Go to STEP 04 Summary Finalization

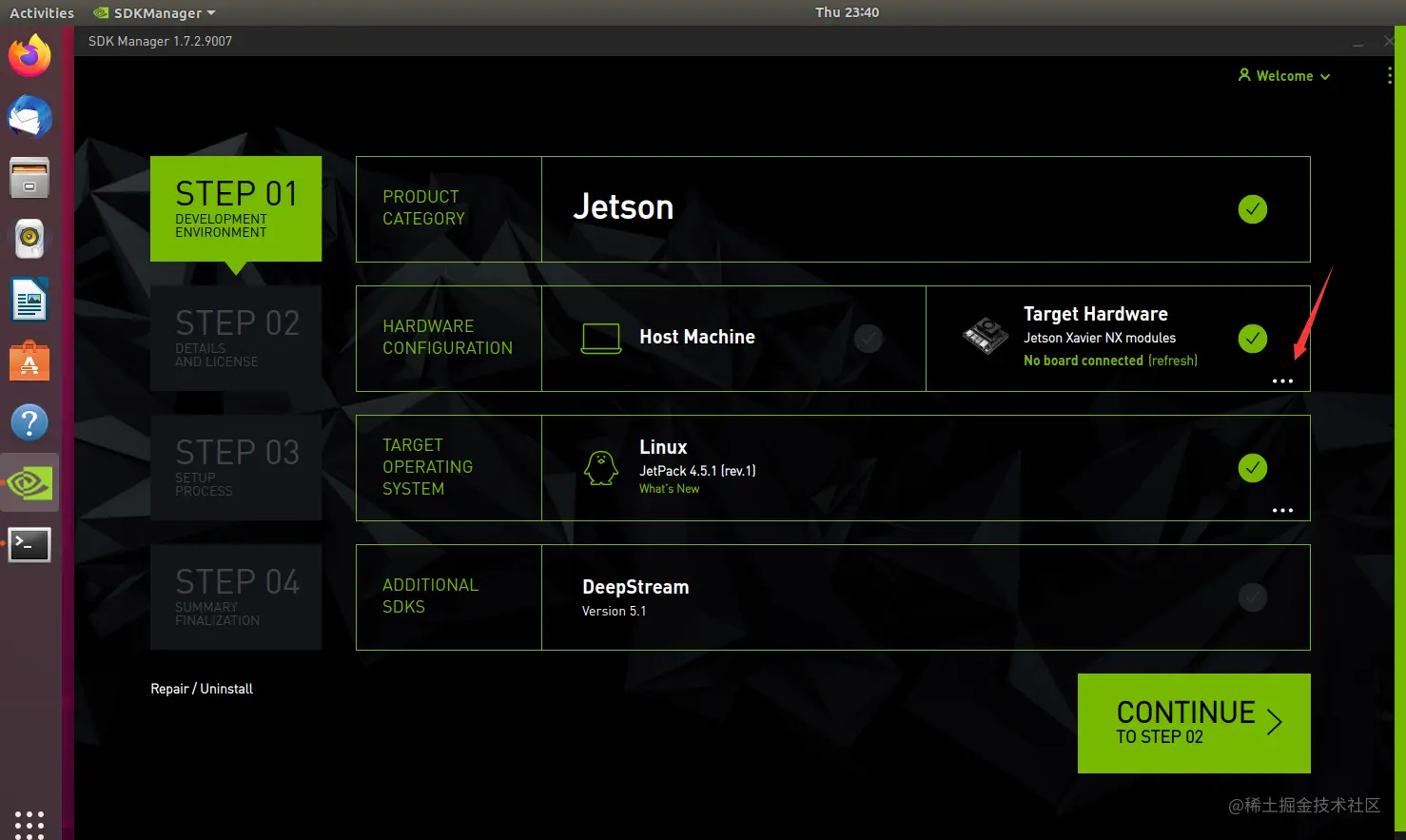236,596
